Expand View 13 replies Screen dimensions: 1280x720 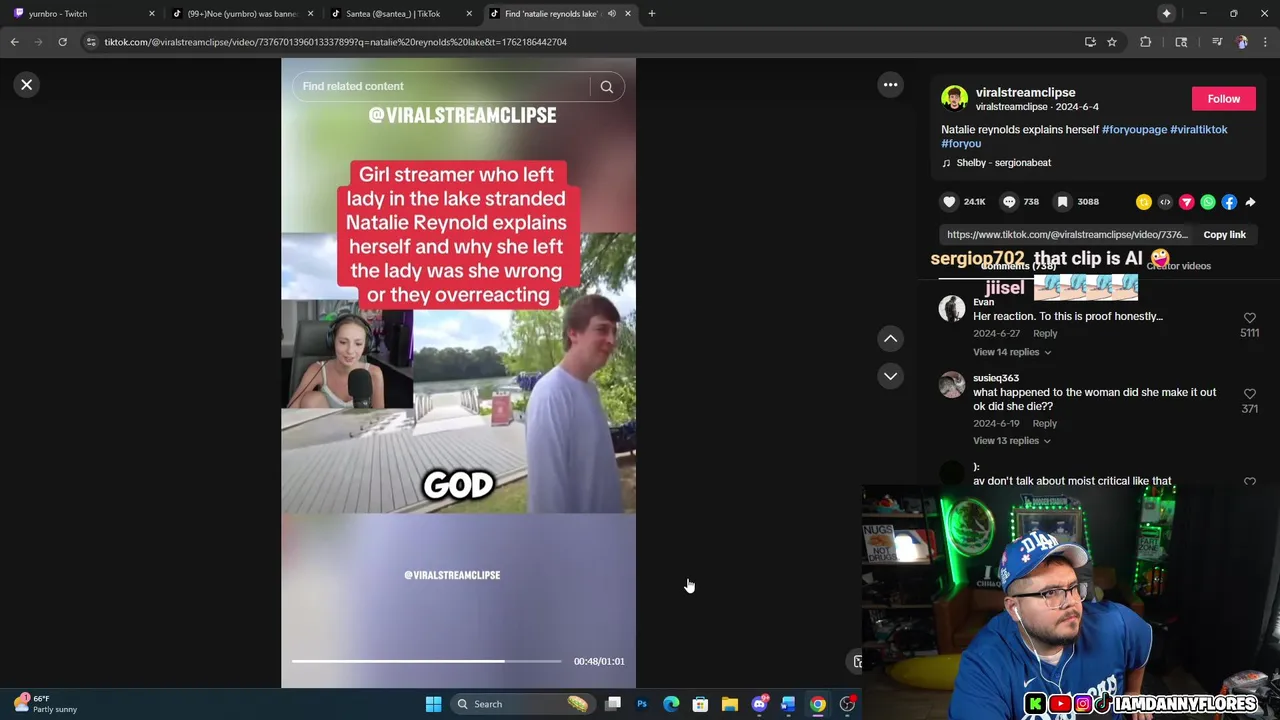1012,441
